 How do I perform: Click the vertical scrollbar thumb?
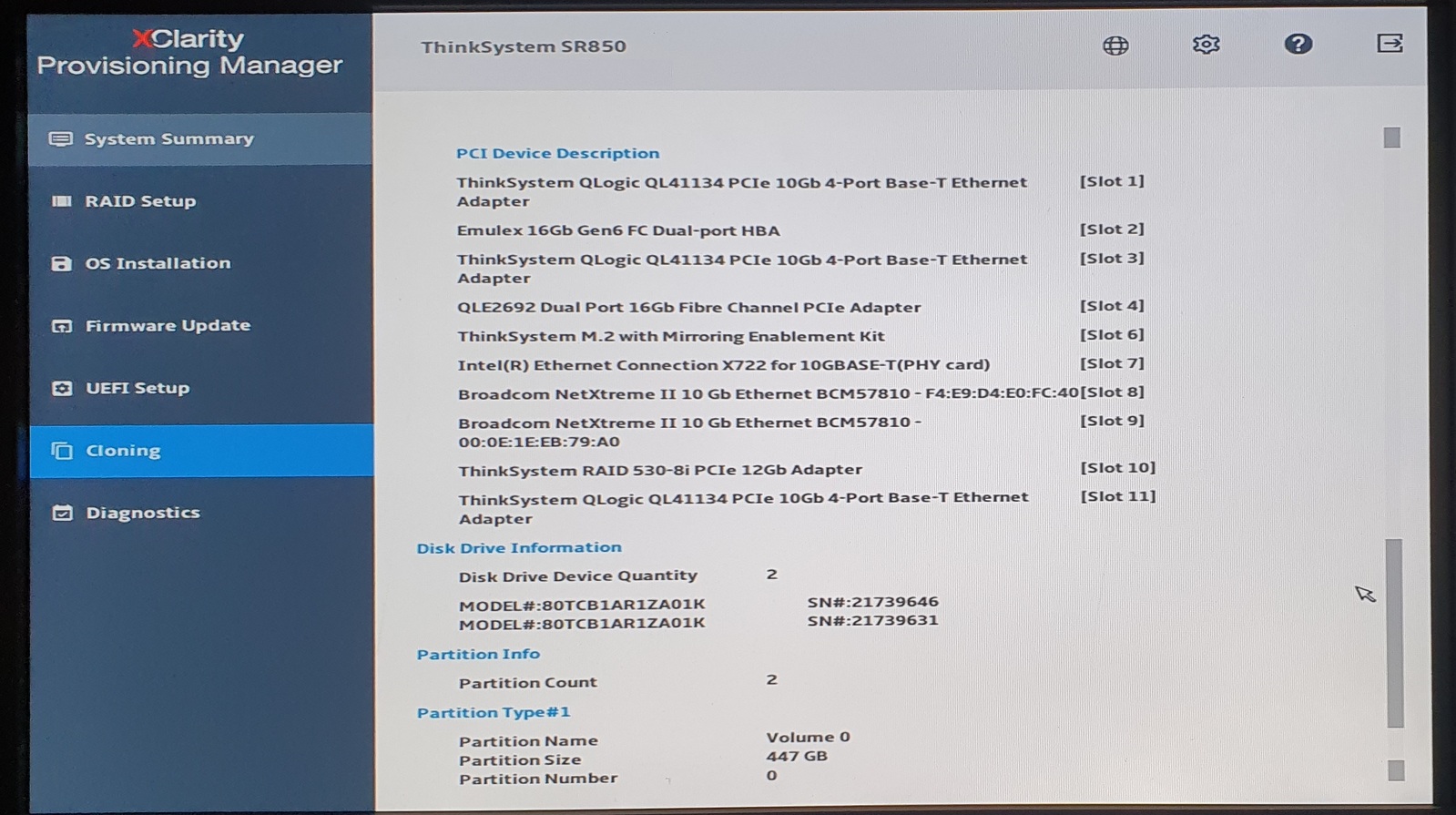[x=1394, y=633]
